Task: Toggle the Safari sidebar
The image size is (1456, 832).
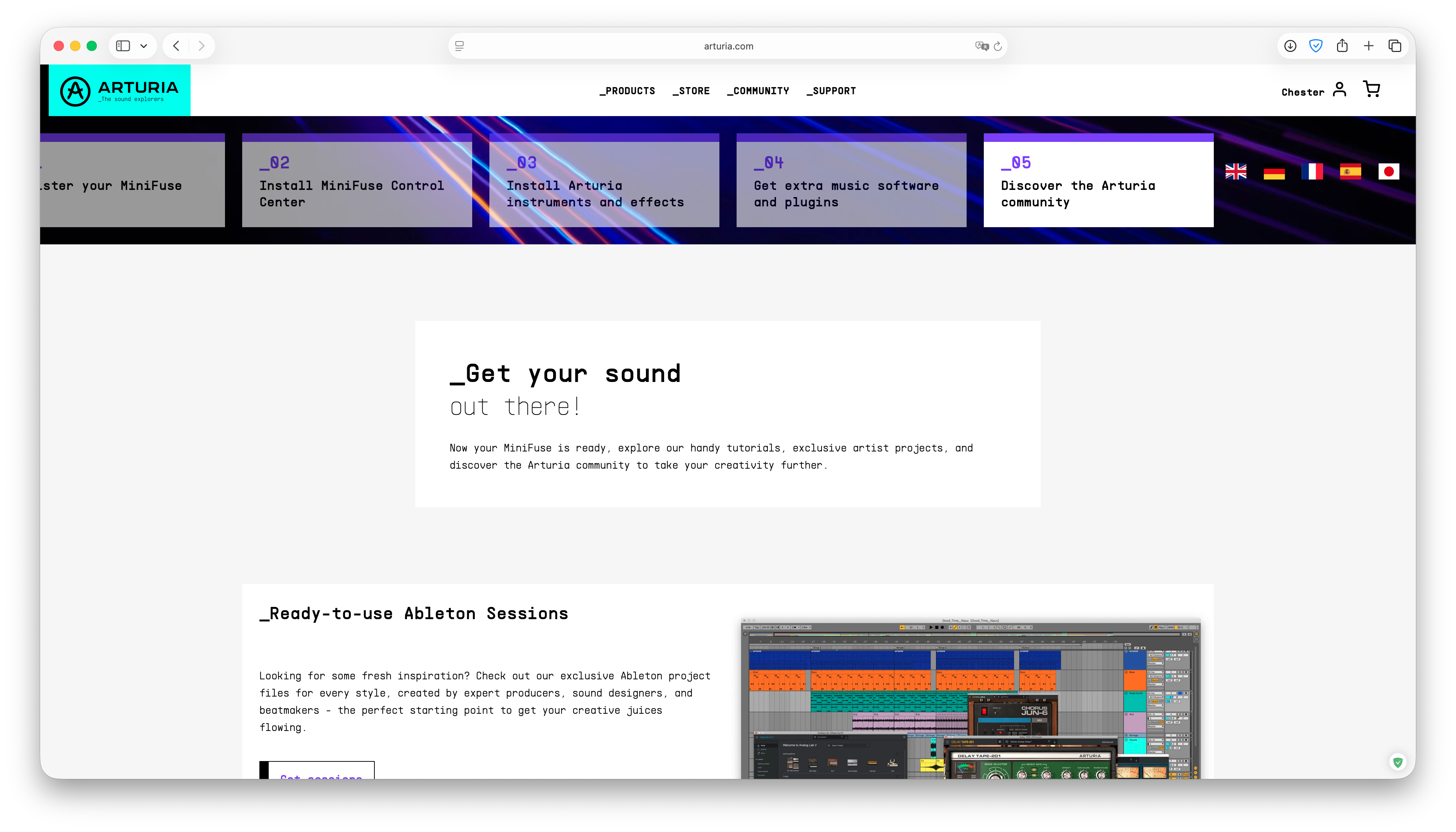Action: (x=123, y=46)
